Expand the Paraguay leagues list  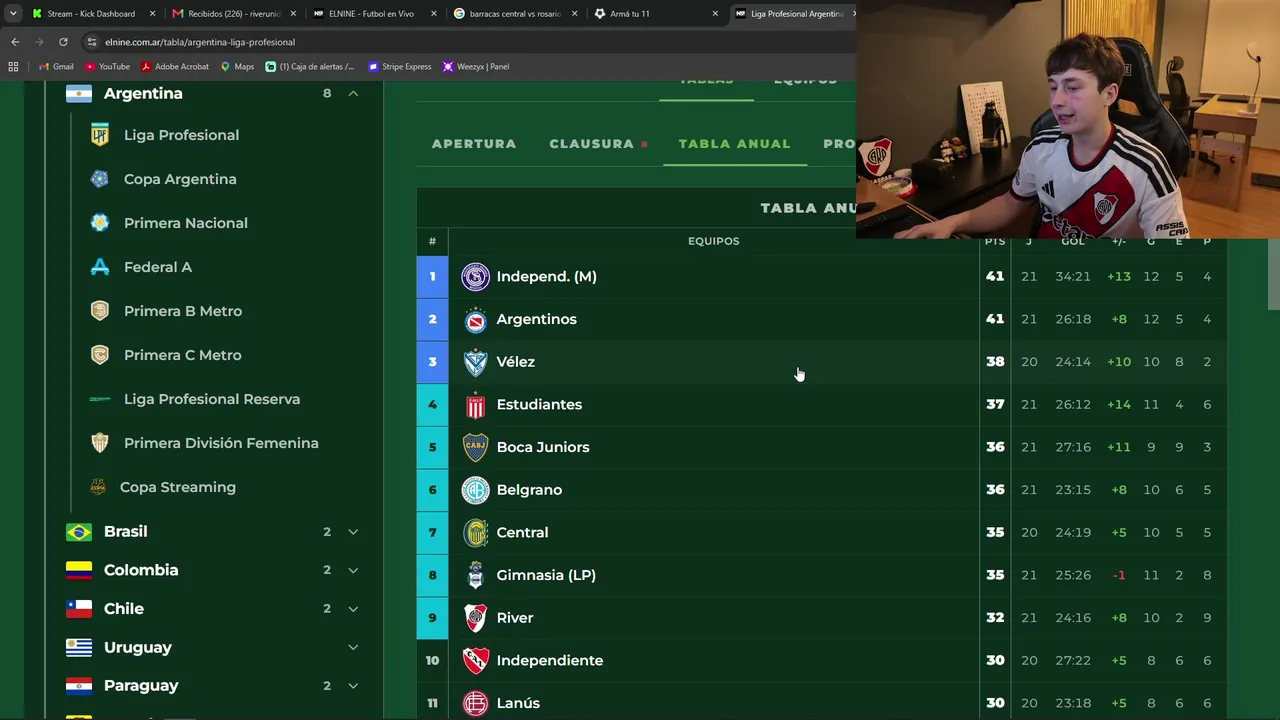[353, 686]
